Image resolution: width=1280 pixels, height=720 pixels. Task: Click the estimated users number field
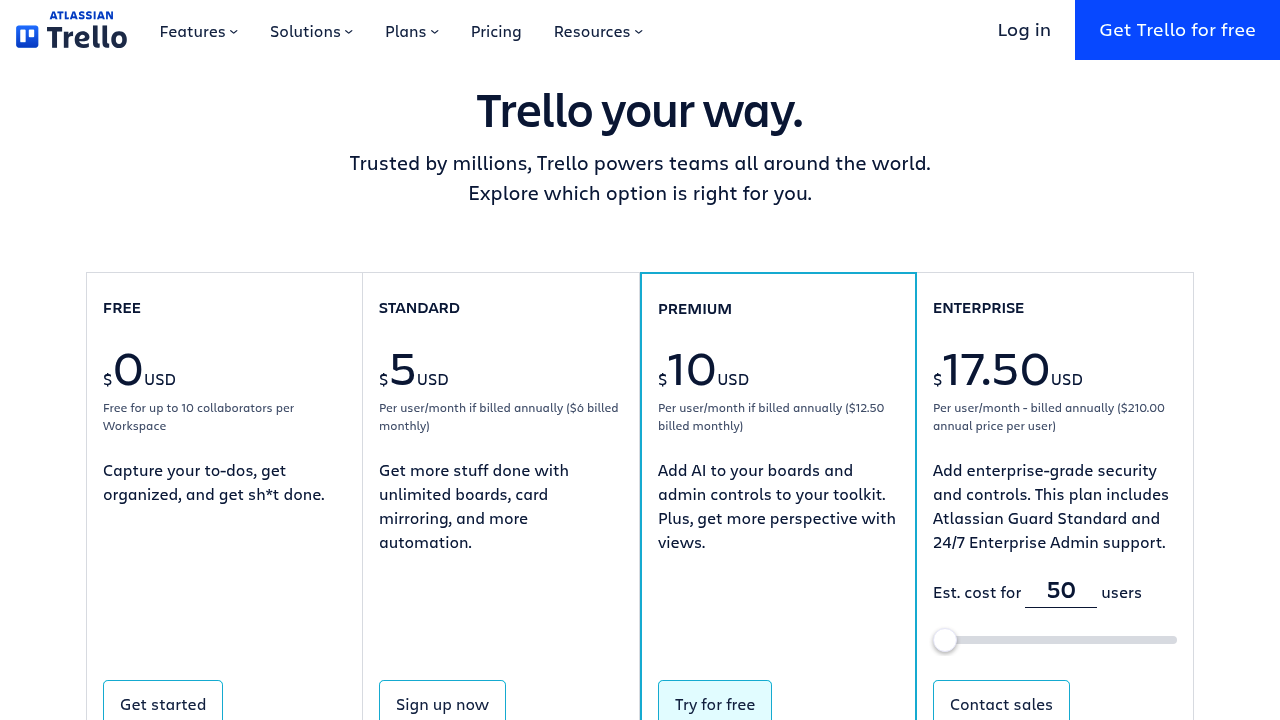[x=1060, y=591]
